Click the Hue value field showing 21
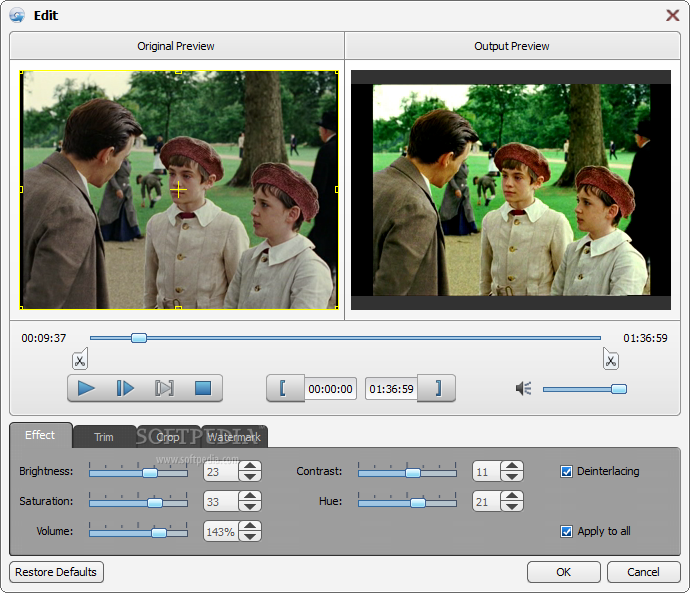 coord(486,501)
